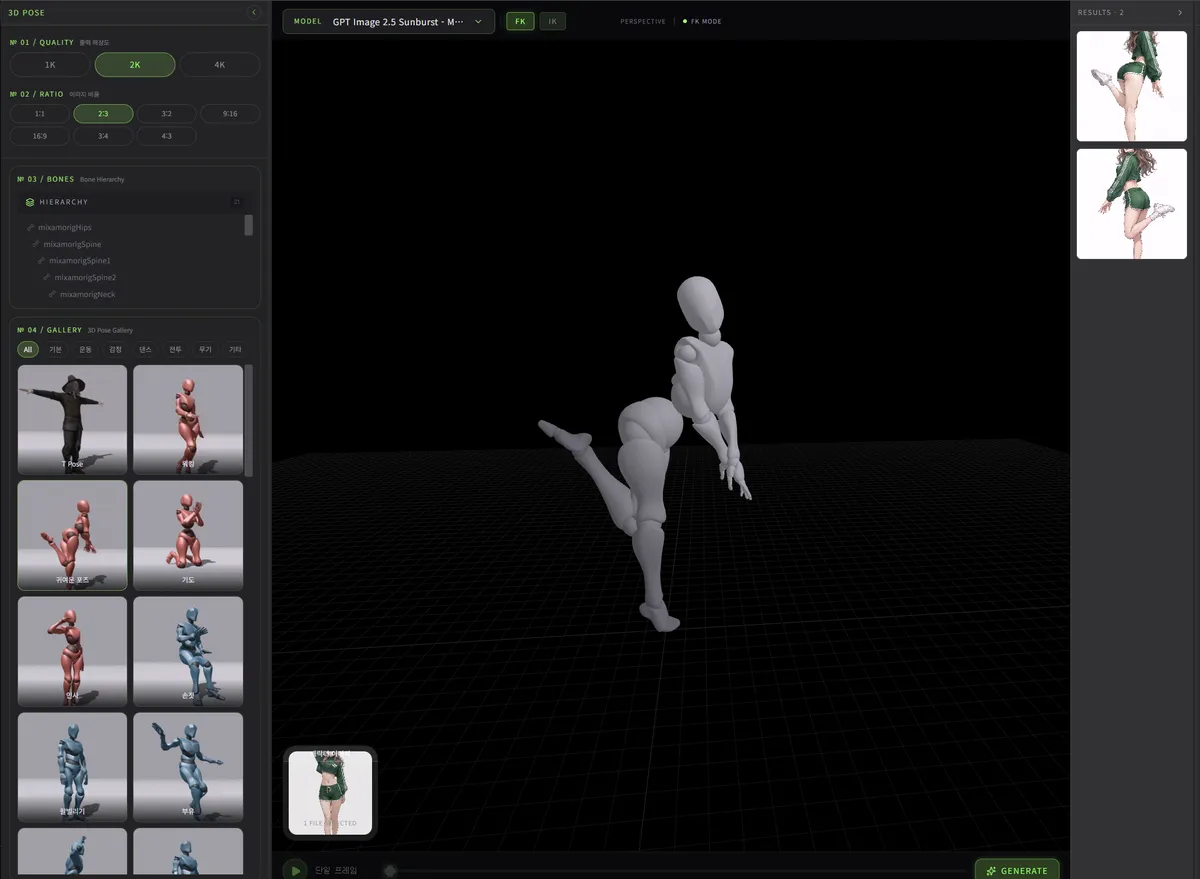1200x879 pixels.
Task: Select 2K quality
Action: [135, 65]
